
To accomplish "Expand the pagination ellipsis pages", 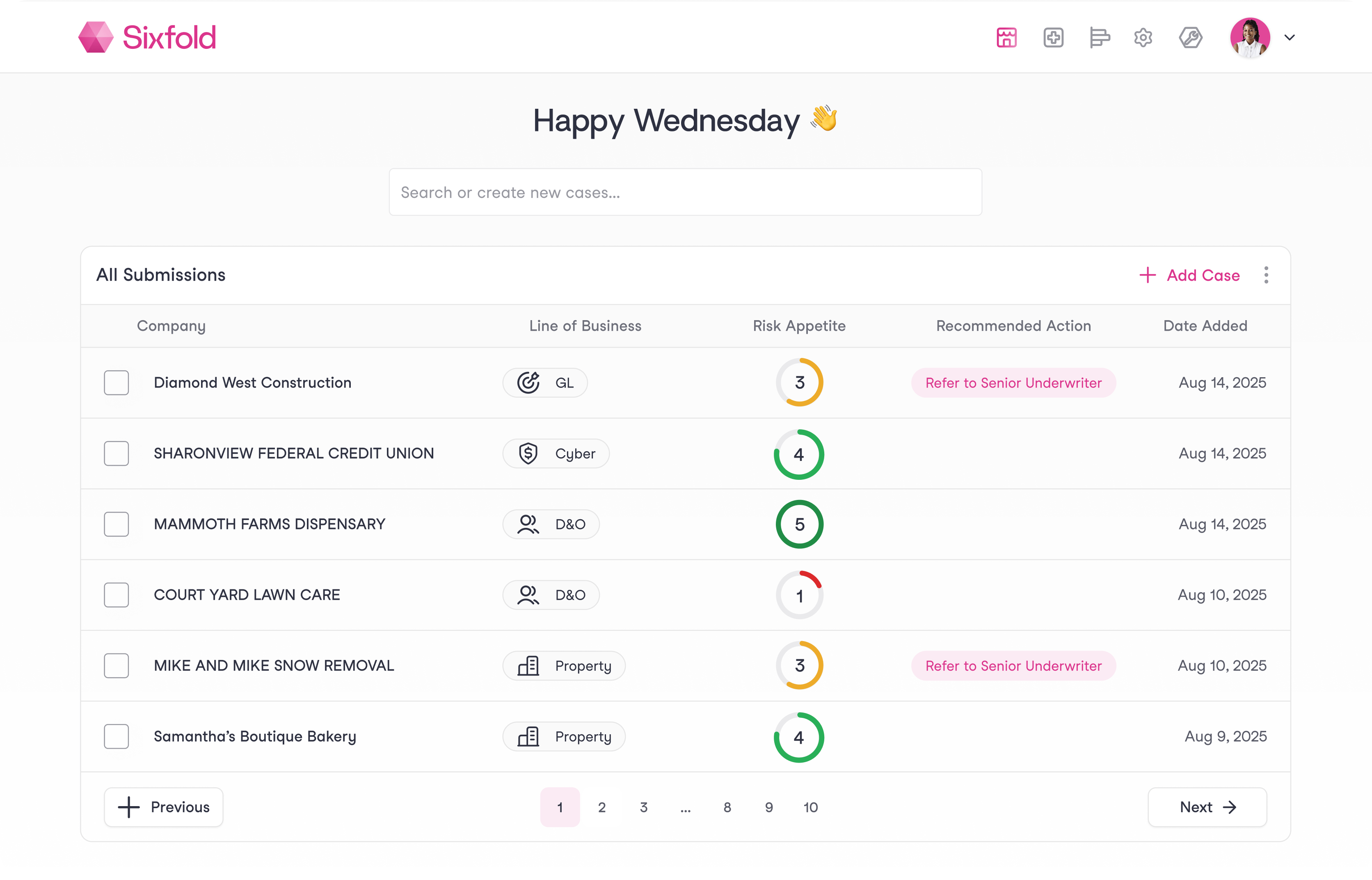I will pos(686,807).
